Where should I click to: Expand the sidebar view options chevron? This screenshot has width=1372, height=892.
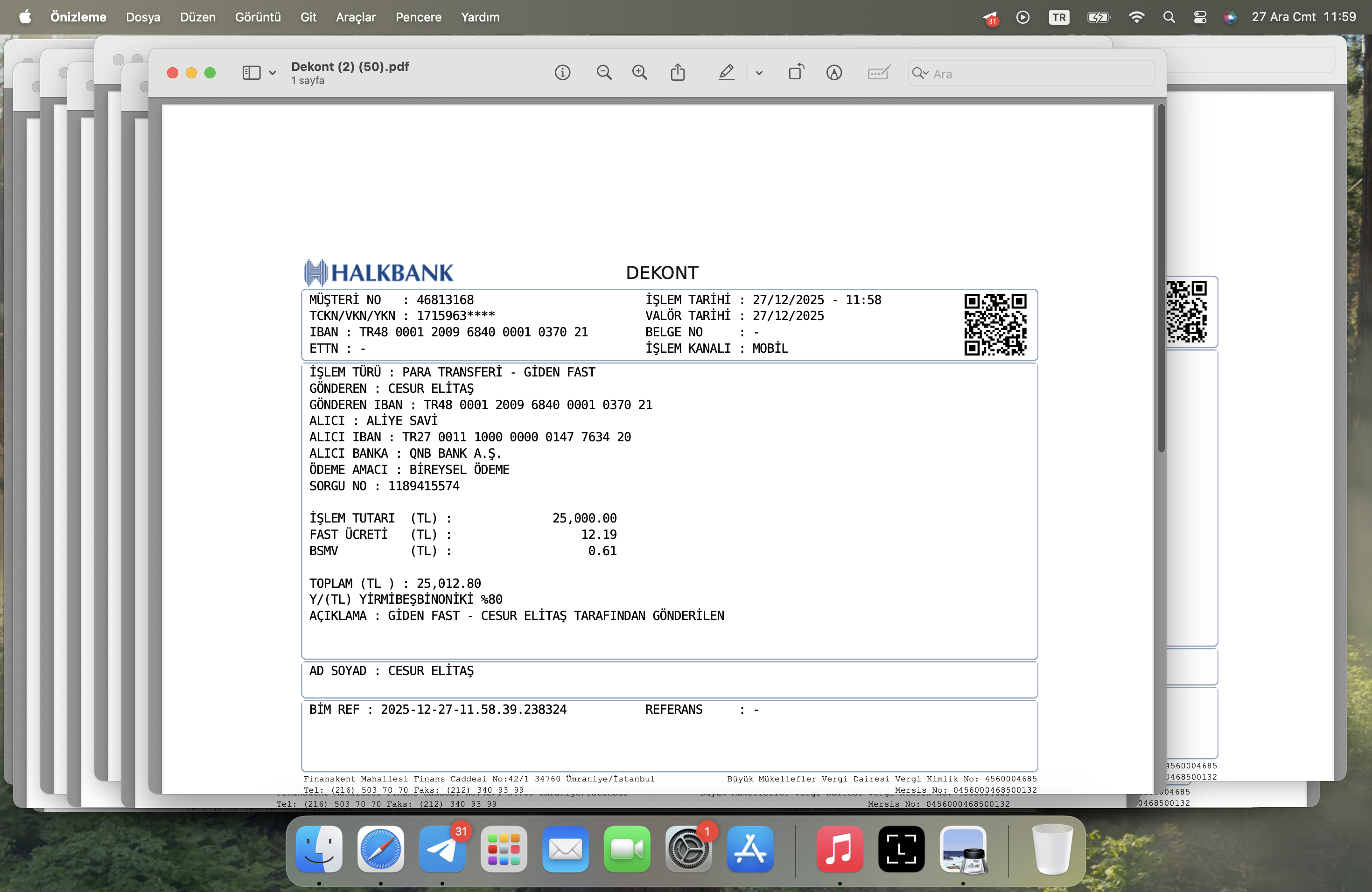click(273, 73)
